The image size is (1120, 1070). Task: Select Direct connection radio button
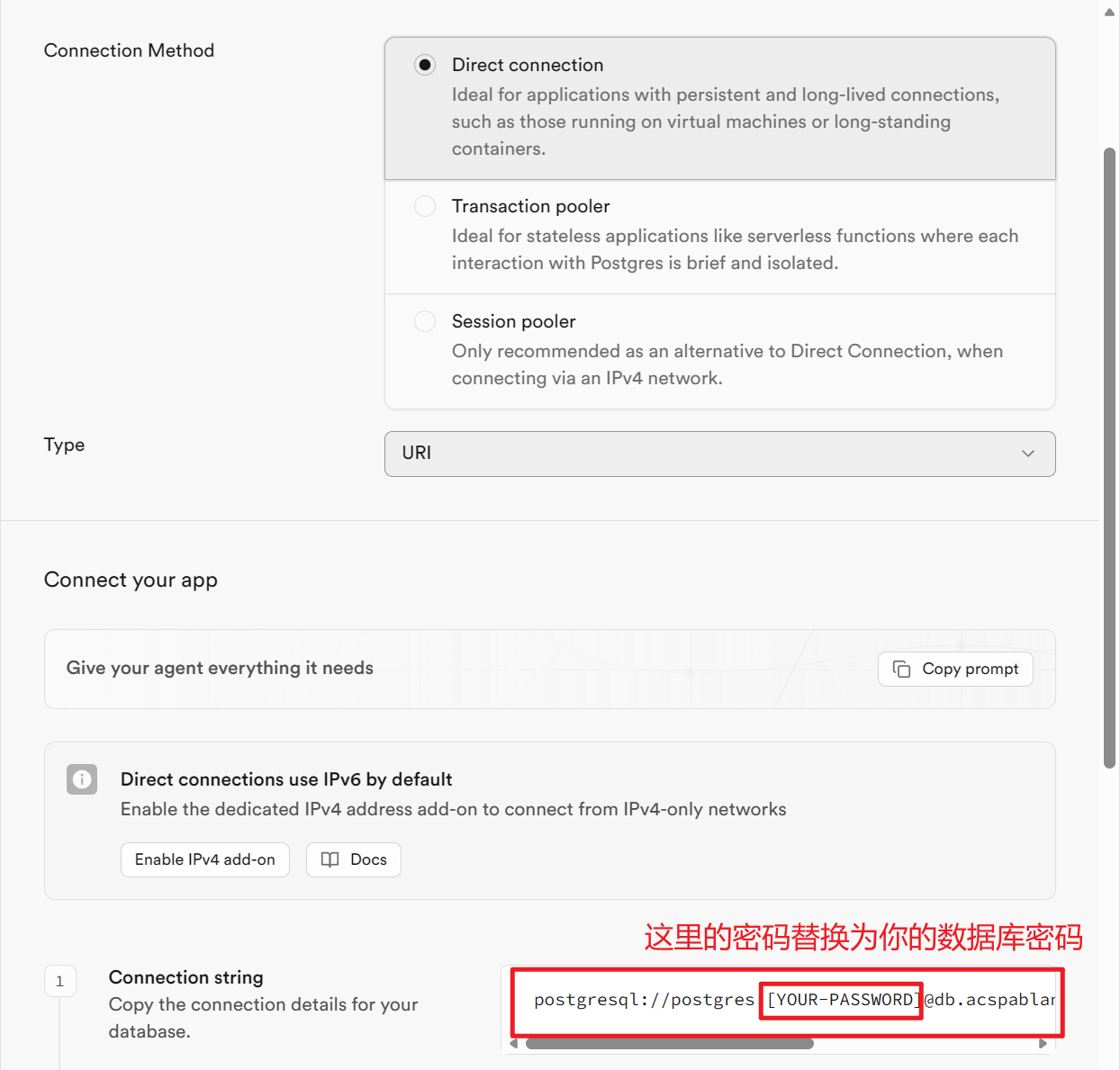tap(425, 65)
